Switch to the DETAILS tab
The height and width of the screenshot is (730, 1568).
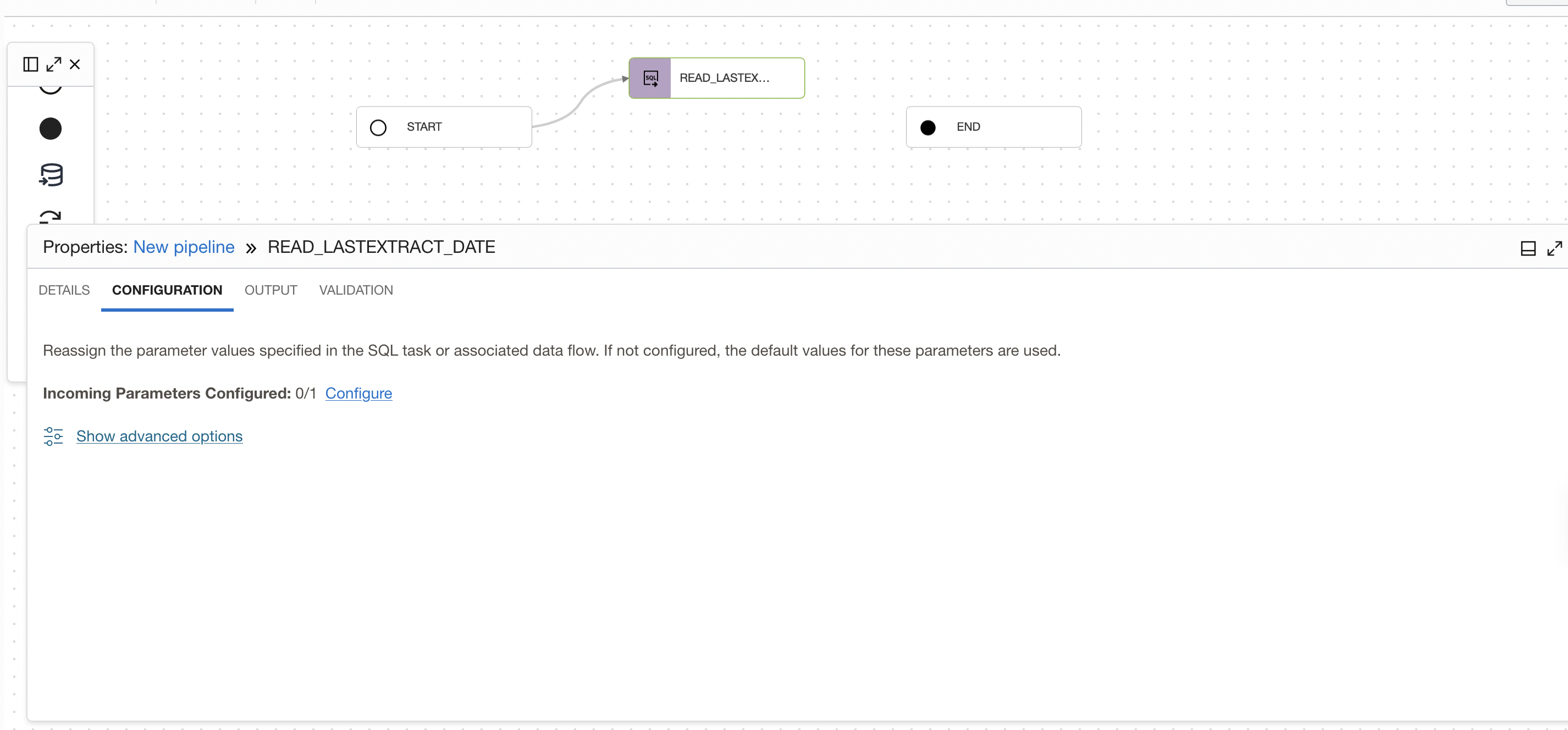[63, 290]
